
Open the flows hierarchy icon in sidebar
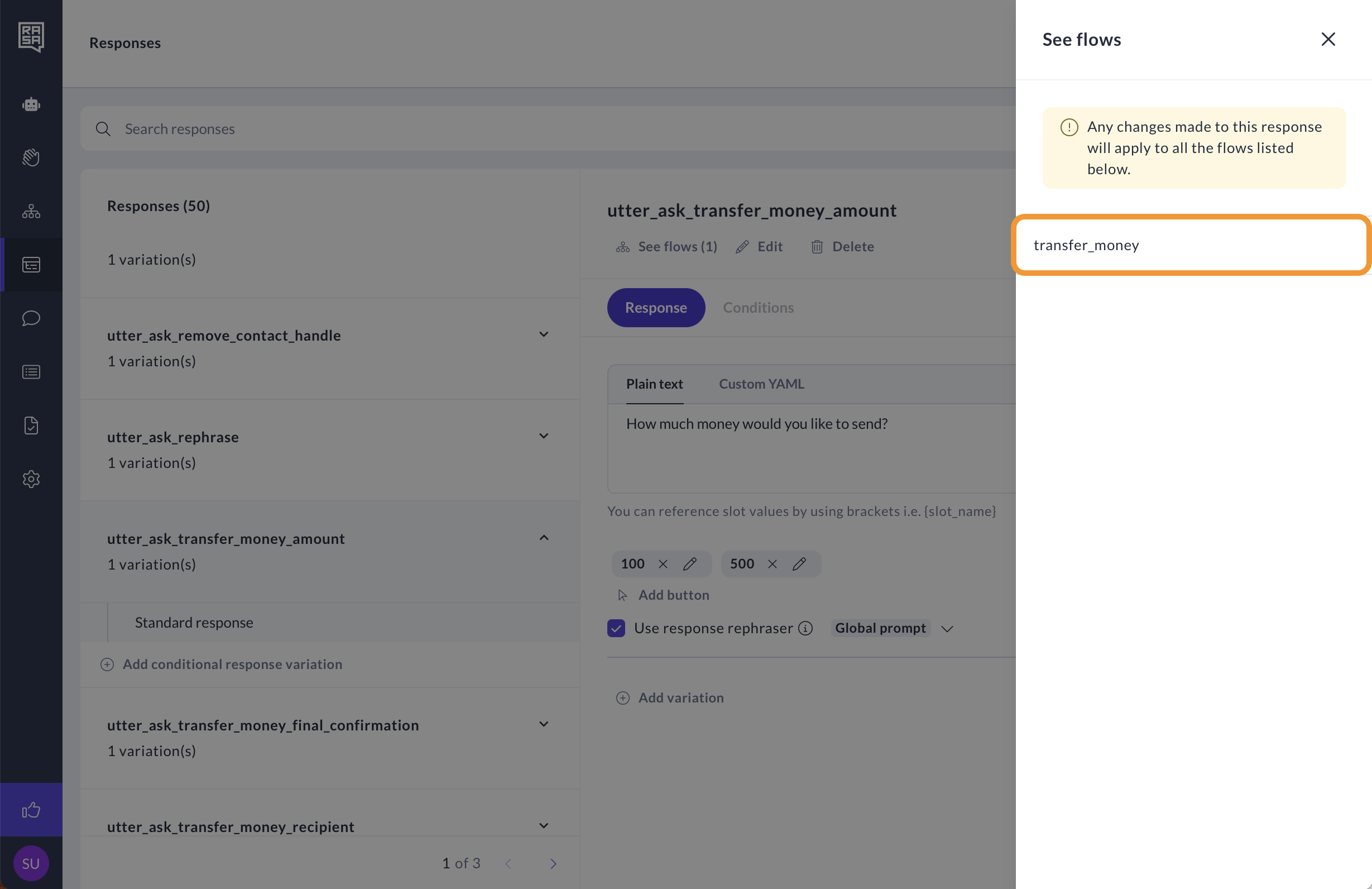click(x=31, y=212)
